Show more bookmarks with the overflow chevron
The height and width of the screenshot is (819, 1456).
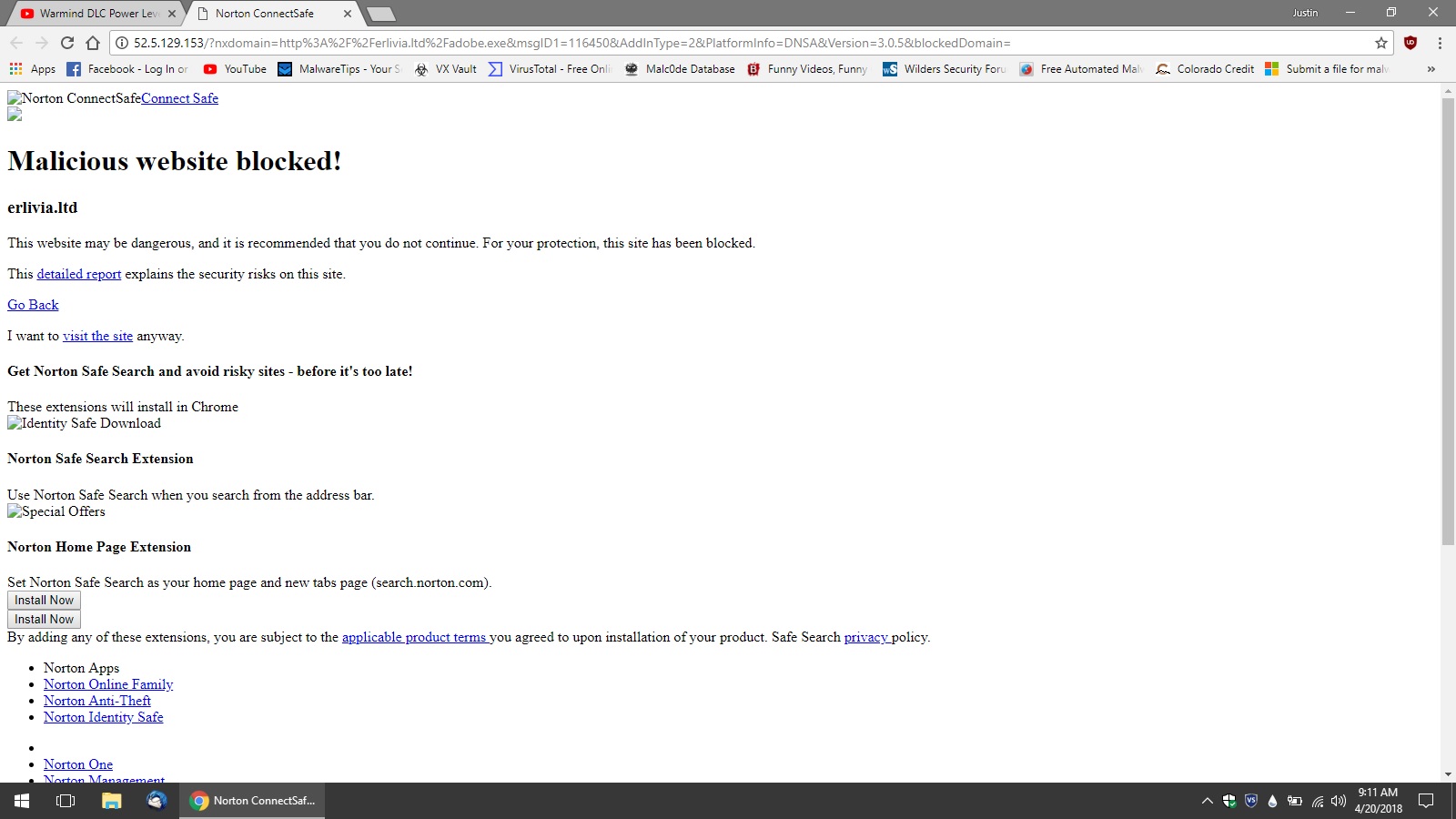pos(1431,69)
